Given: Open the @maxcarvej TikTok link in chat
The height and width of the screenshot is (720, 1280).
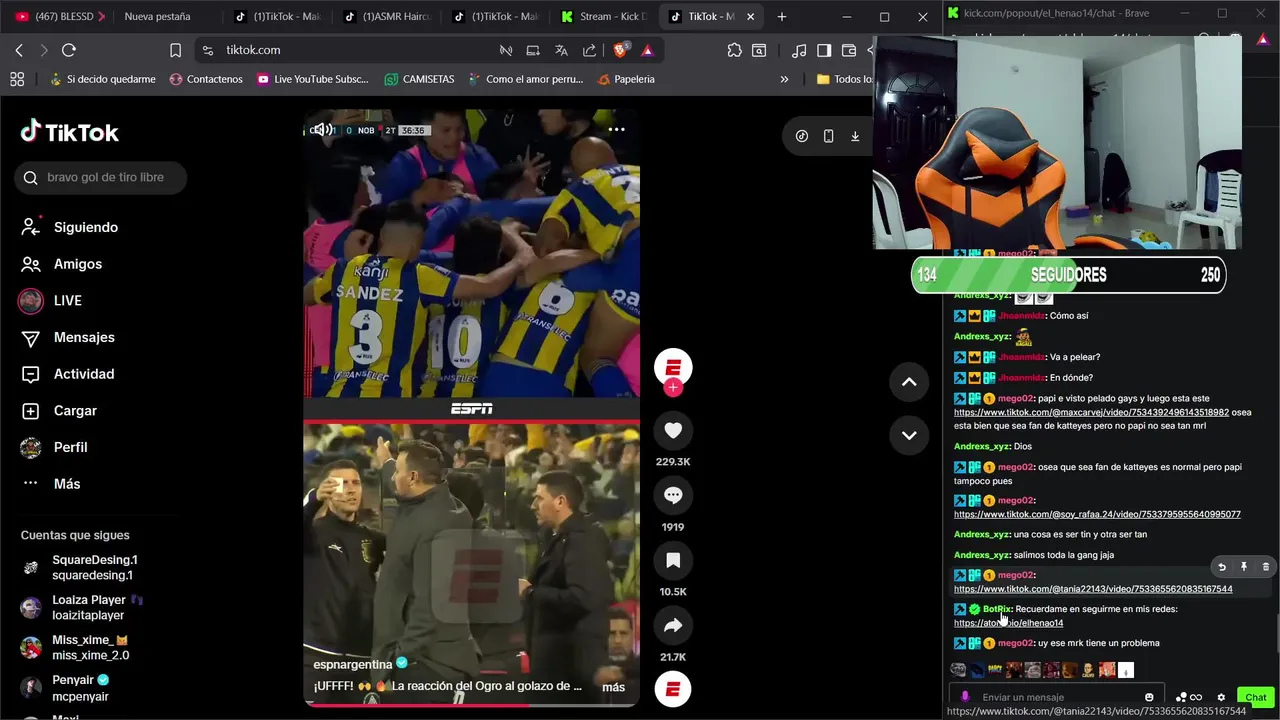Looking at the screenshot, I should (x=1091, y=412).
